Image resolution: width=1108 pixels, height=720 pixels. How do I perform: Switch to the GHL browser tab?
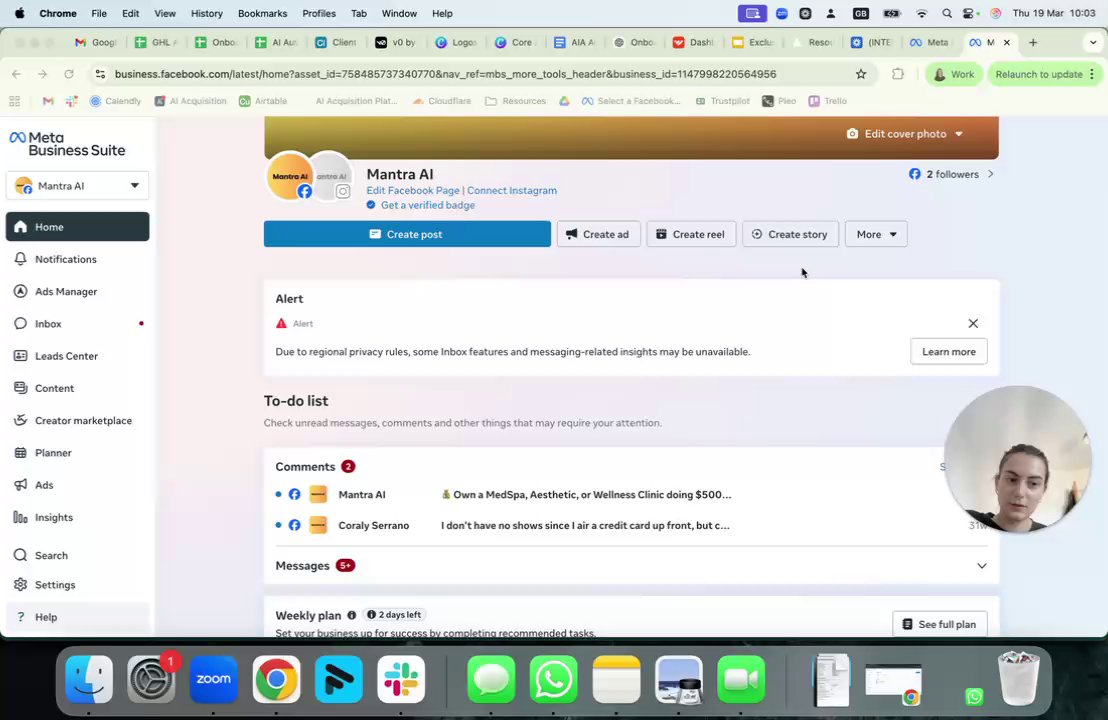click(157, 42)
